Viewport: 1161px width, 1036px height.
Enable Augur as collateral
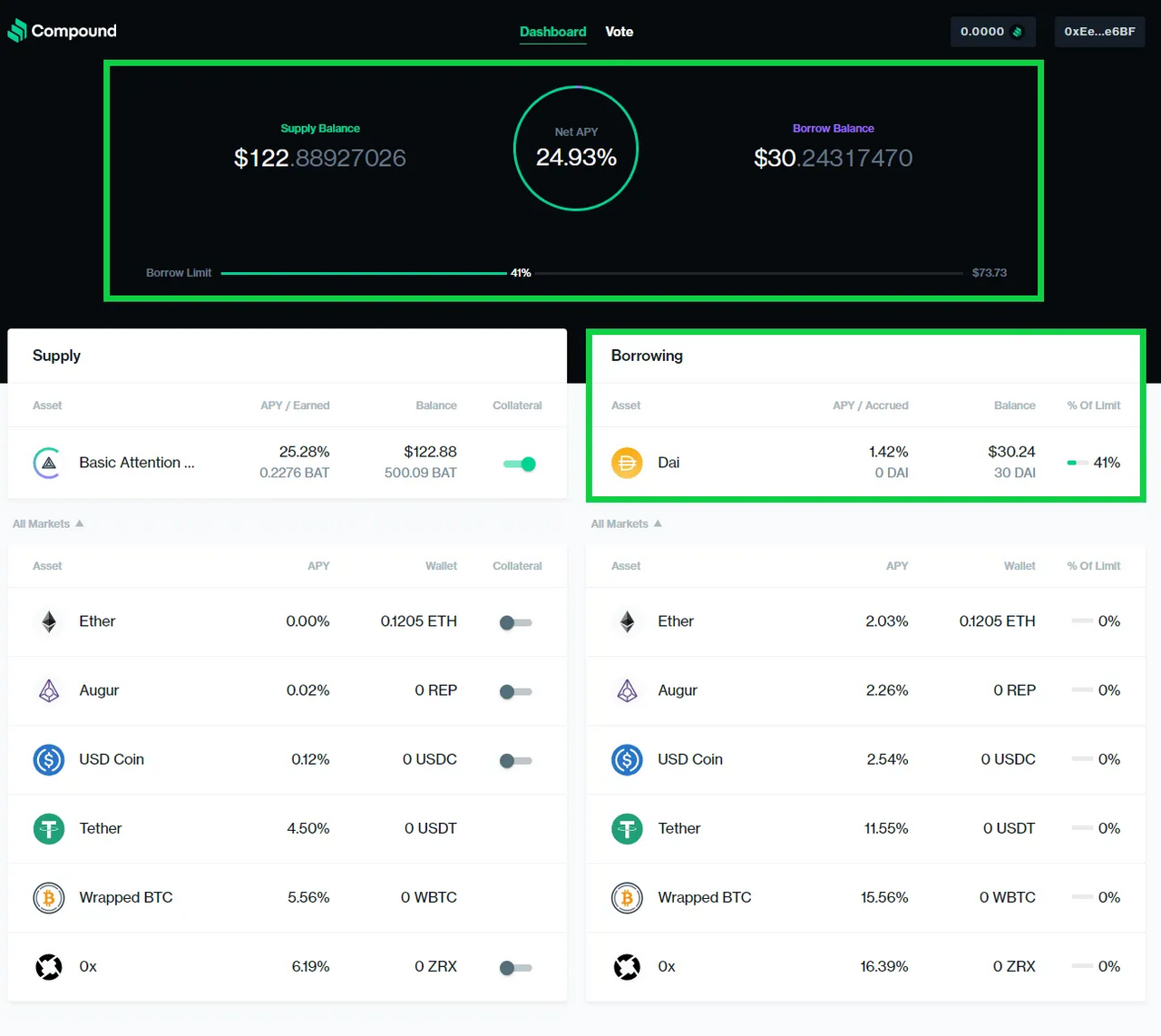point(516,691)
